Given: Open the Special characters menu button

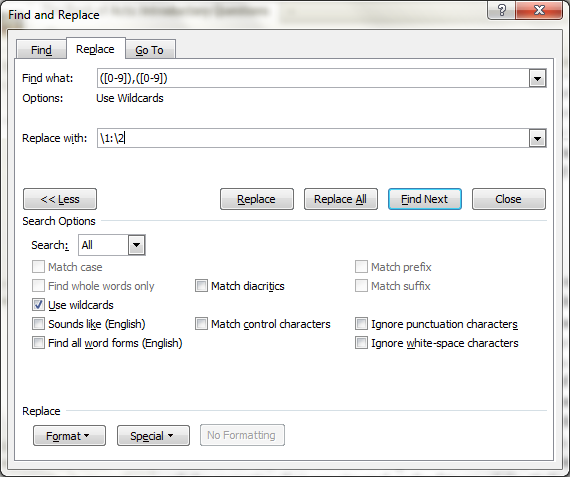Looking at the screenshot, I should click(x=153, y=435).
